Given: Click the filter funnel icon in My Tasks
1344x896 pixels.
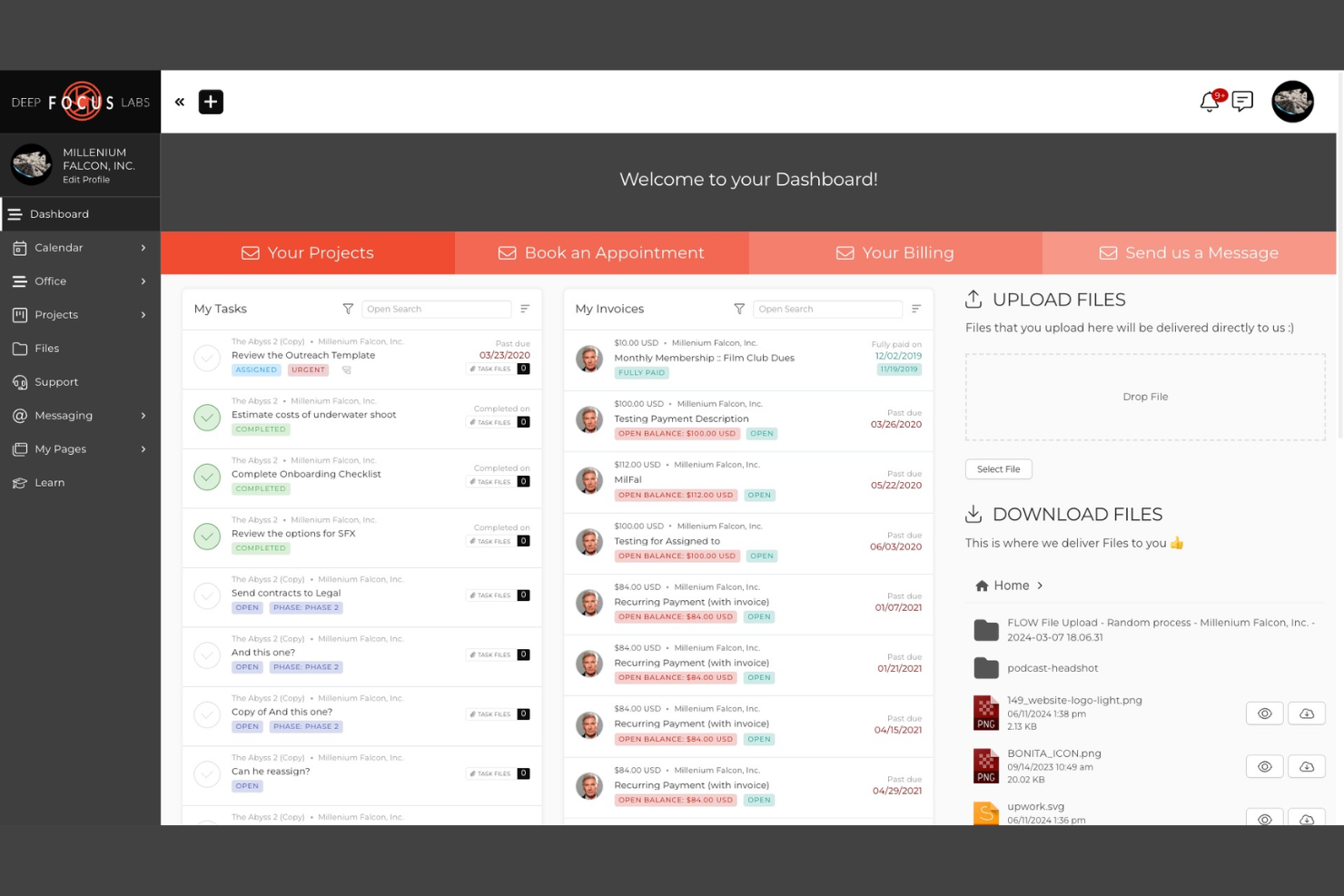Looking at the screenshot, I should (x=348, y=309).
